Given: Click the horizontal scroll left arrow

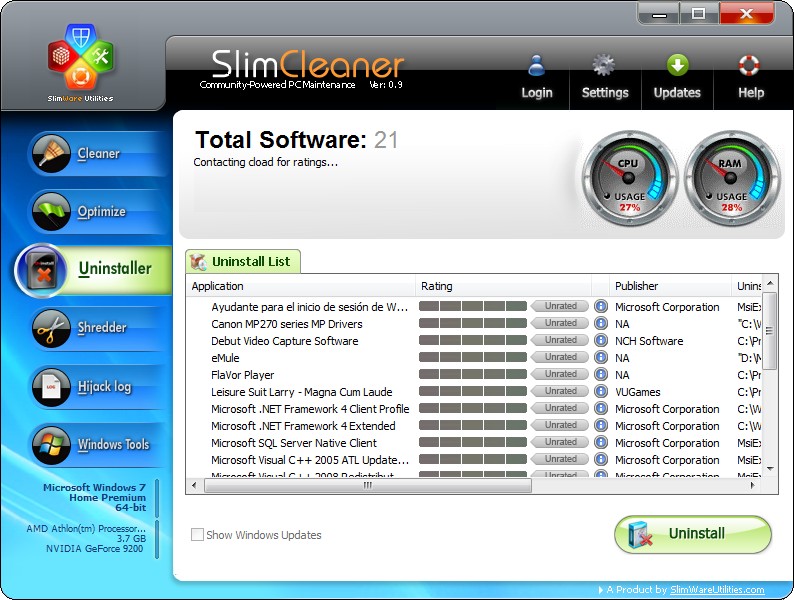Looking at the screenshot, I should pyautogui.click(x=194, y=485).
